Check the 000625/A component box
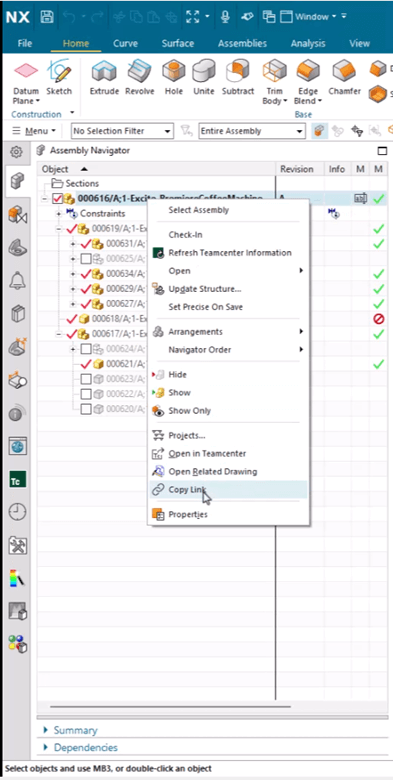Viewport: 393px width, 780px height. 86,259
